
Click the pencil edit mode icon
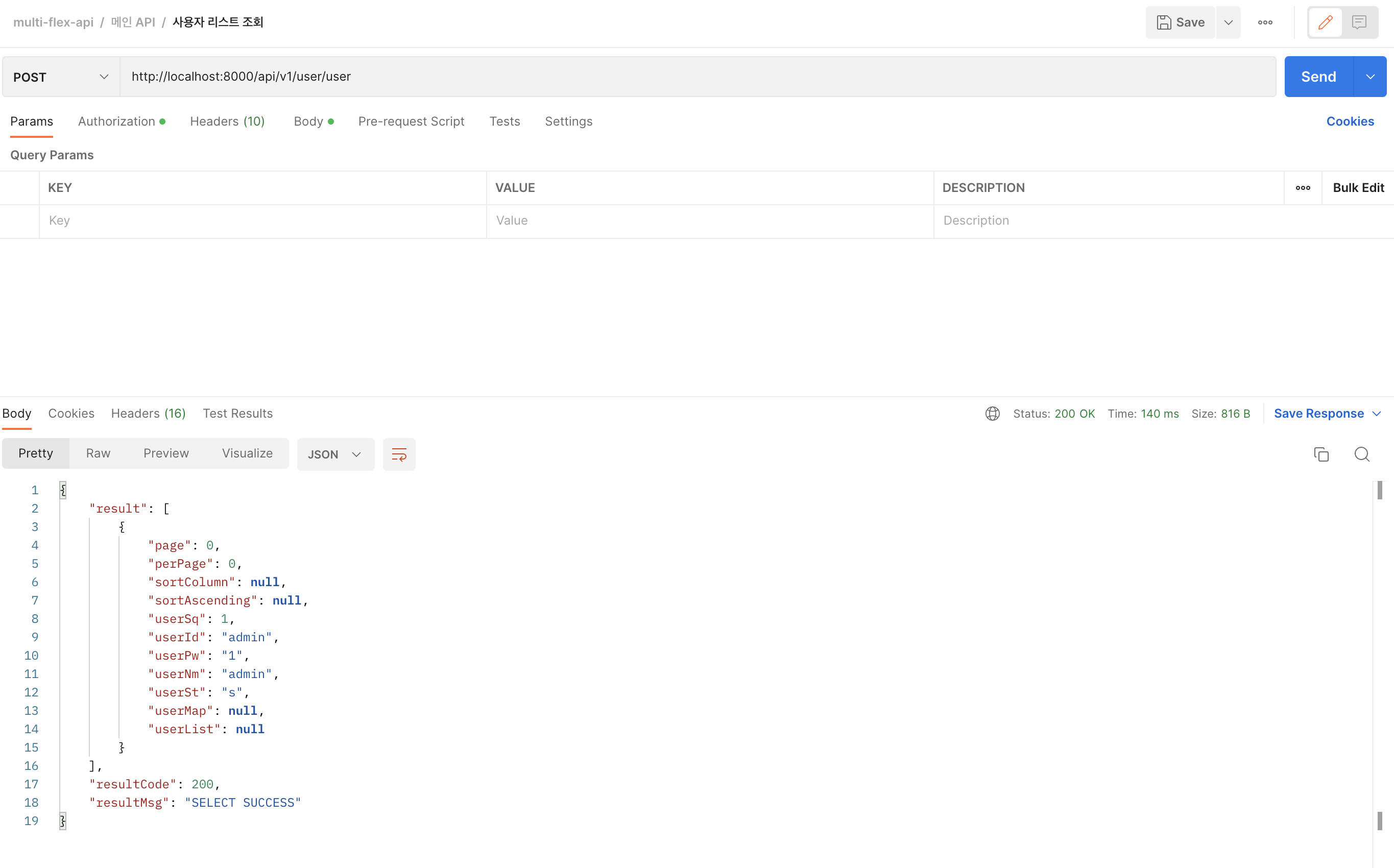click(x=1325, y=22)
